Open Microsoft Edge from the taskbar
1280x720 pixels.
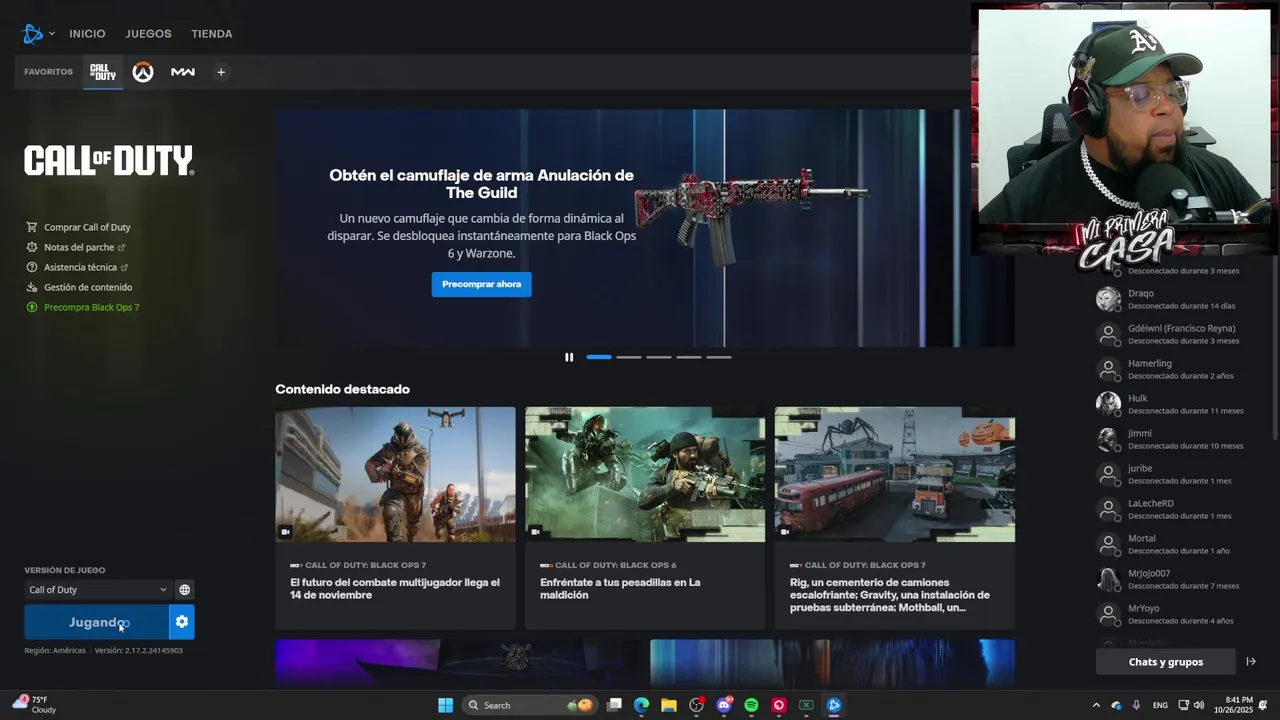tap(641, 705)
